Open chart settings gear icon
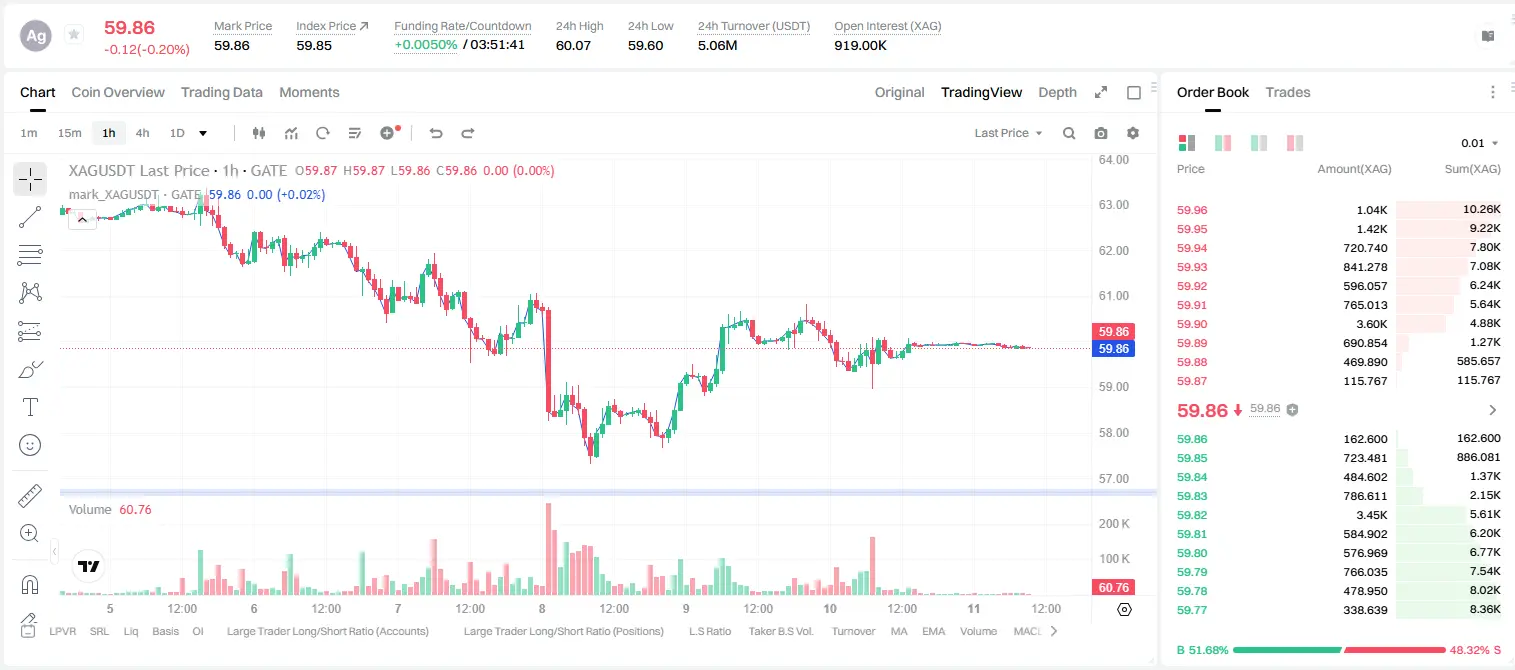The height and width of the screenshot is (670, 1515). point(1133,133)
